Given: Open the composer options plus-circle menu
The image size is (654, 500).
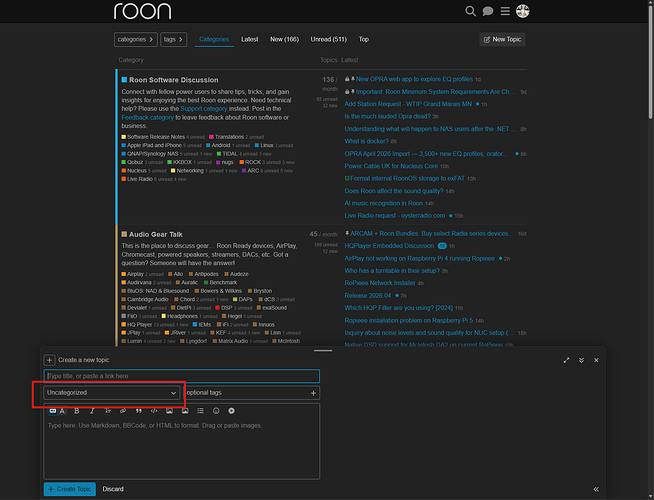Looking at the screenshot, I should pos(231,411).
